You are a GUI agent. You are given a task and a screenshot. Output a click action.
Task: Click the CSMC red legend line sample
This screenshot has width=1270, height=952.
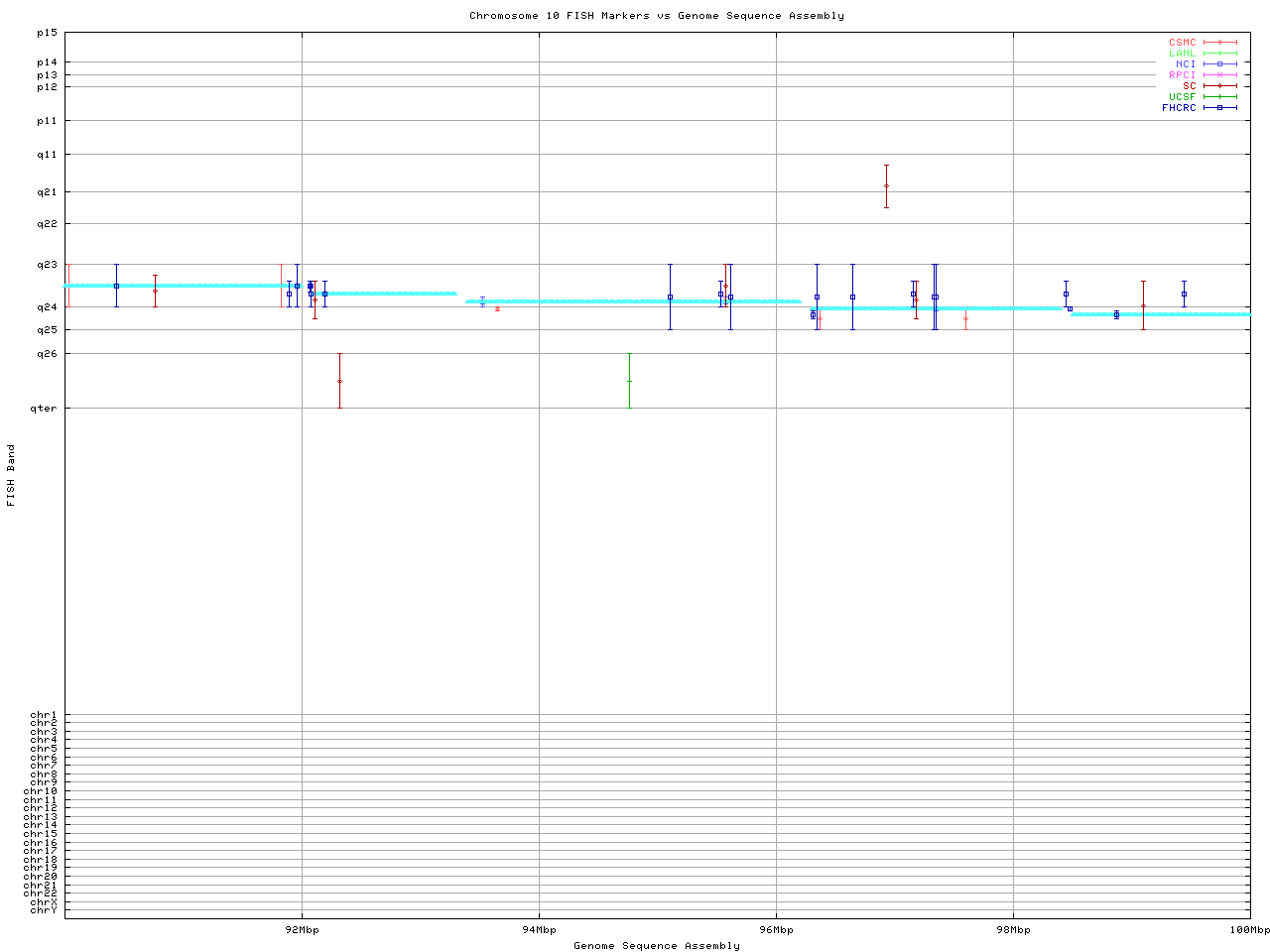(x=1219, y=43)
